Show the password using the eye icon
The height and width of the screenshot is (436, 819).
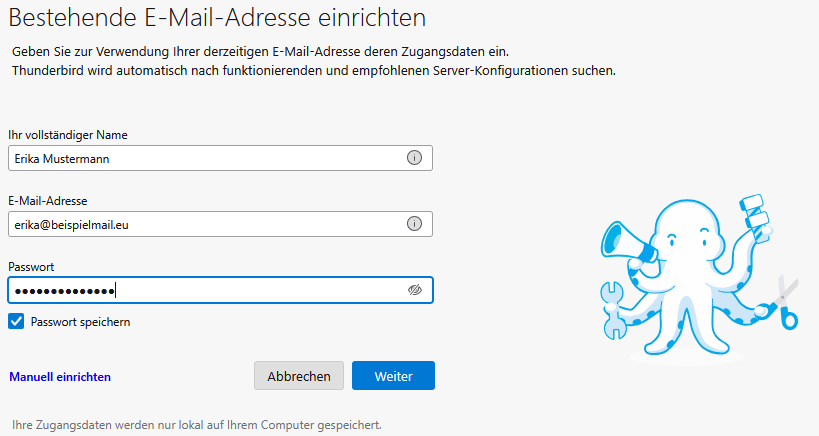point(415,290)
